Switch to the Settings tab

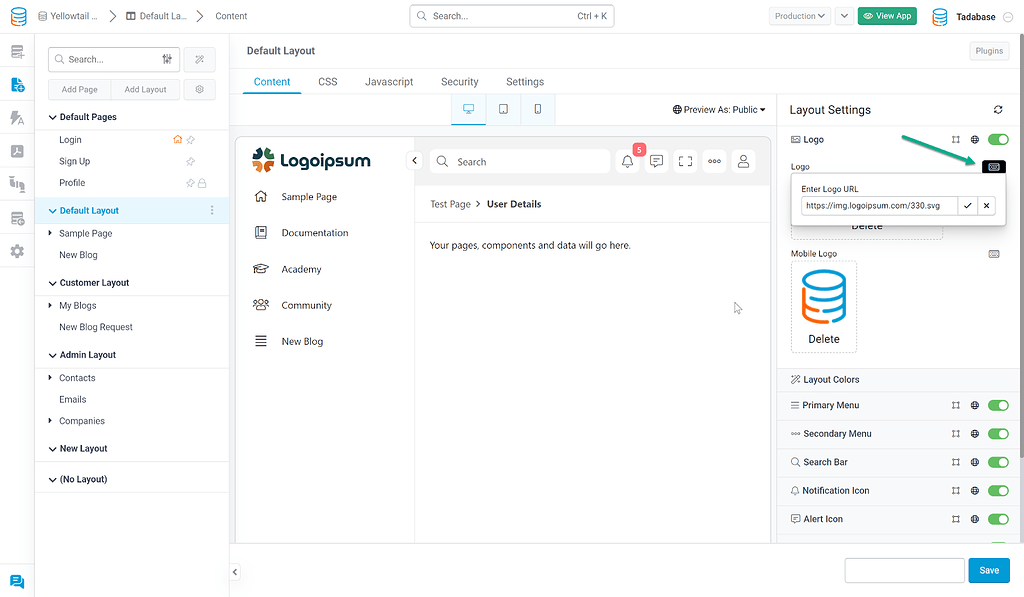(x=525, y=82)
